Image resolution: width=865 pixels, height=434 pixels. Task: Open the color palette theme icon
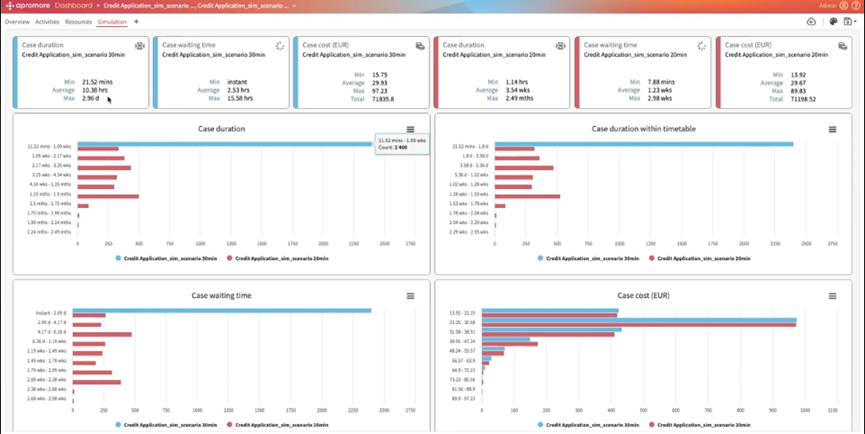coord(834,22)
